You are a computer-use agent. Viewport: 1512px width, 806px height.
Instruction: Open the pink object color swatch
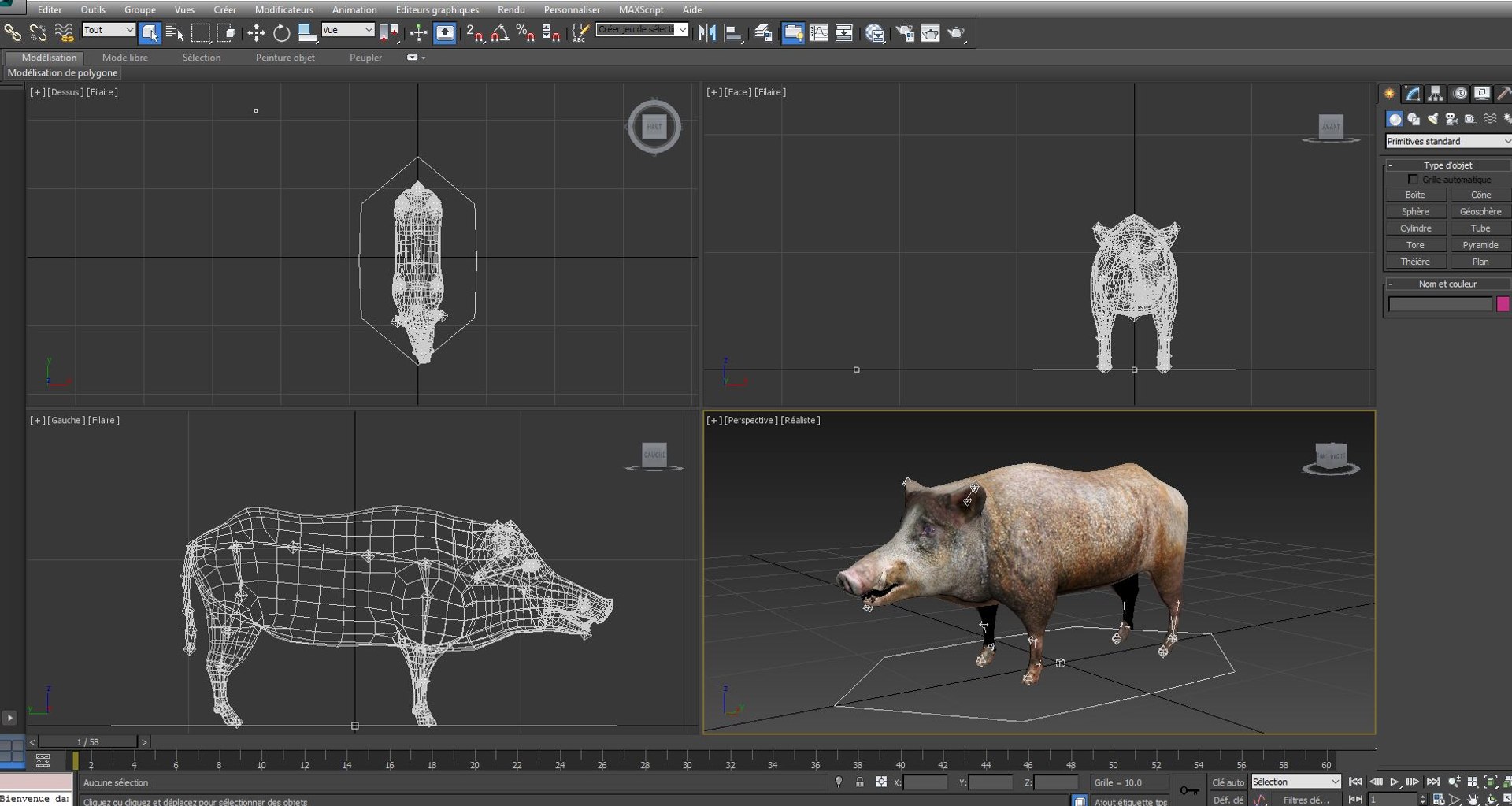click(x=1503, y=304)
